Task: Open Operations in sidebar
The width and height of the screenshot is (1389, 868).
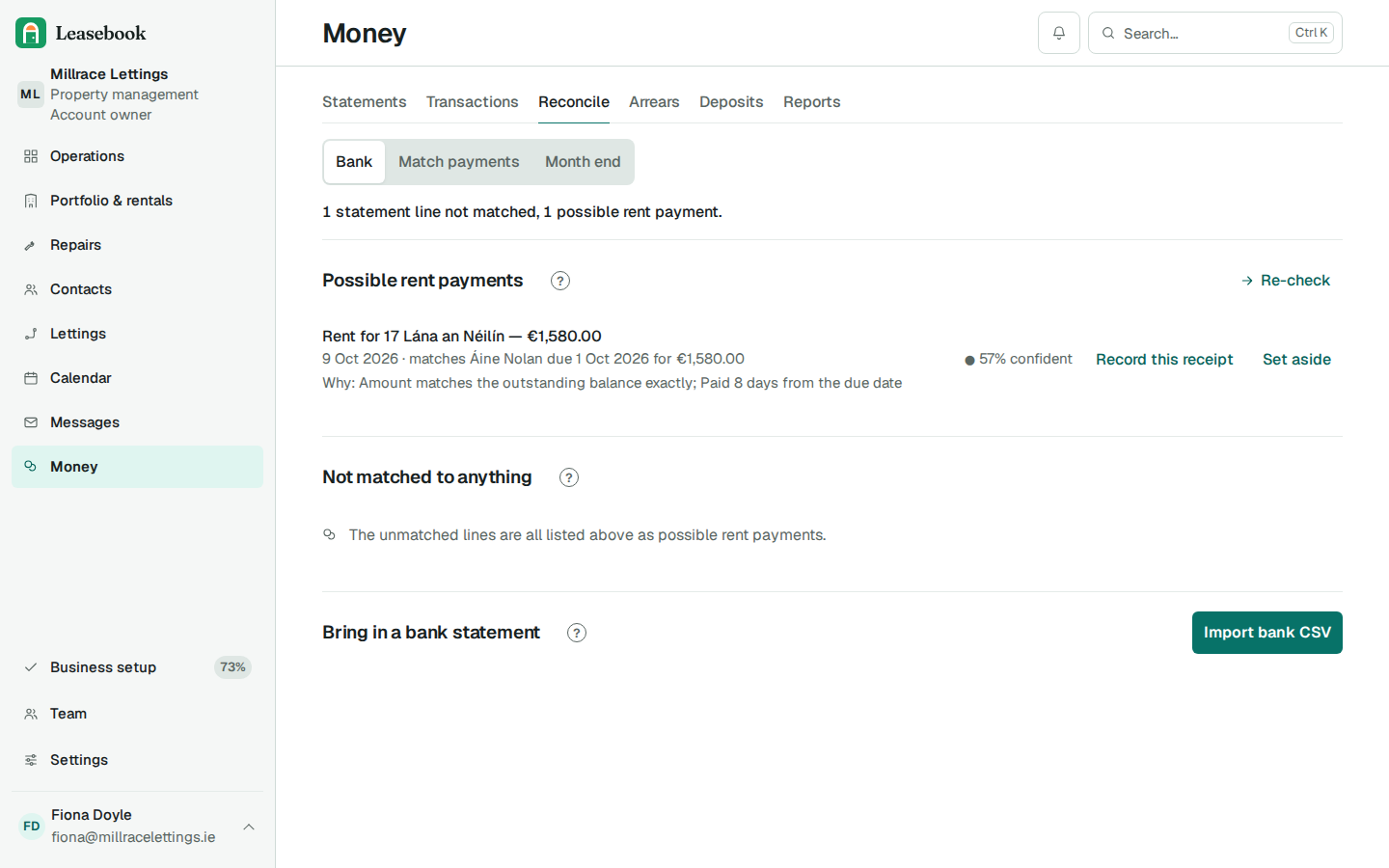Action: point(137,156)
